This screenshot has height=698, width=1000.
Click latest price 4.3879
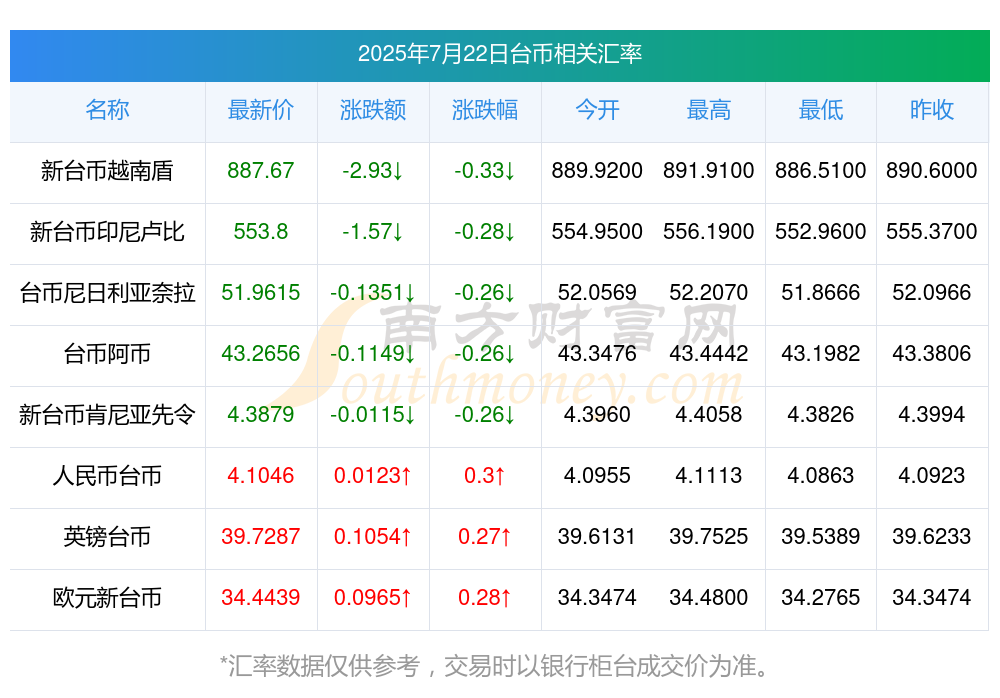coord(261,415)
